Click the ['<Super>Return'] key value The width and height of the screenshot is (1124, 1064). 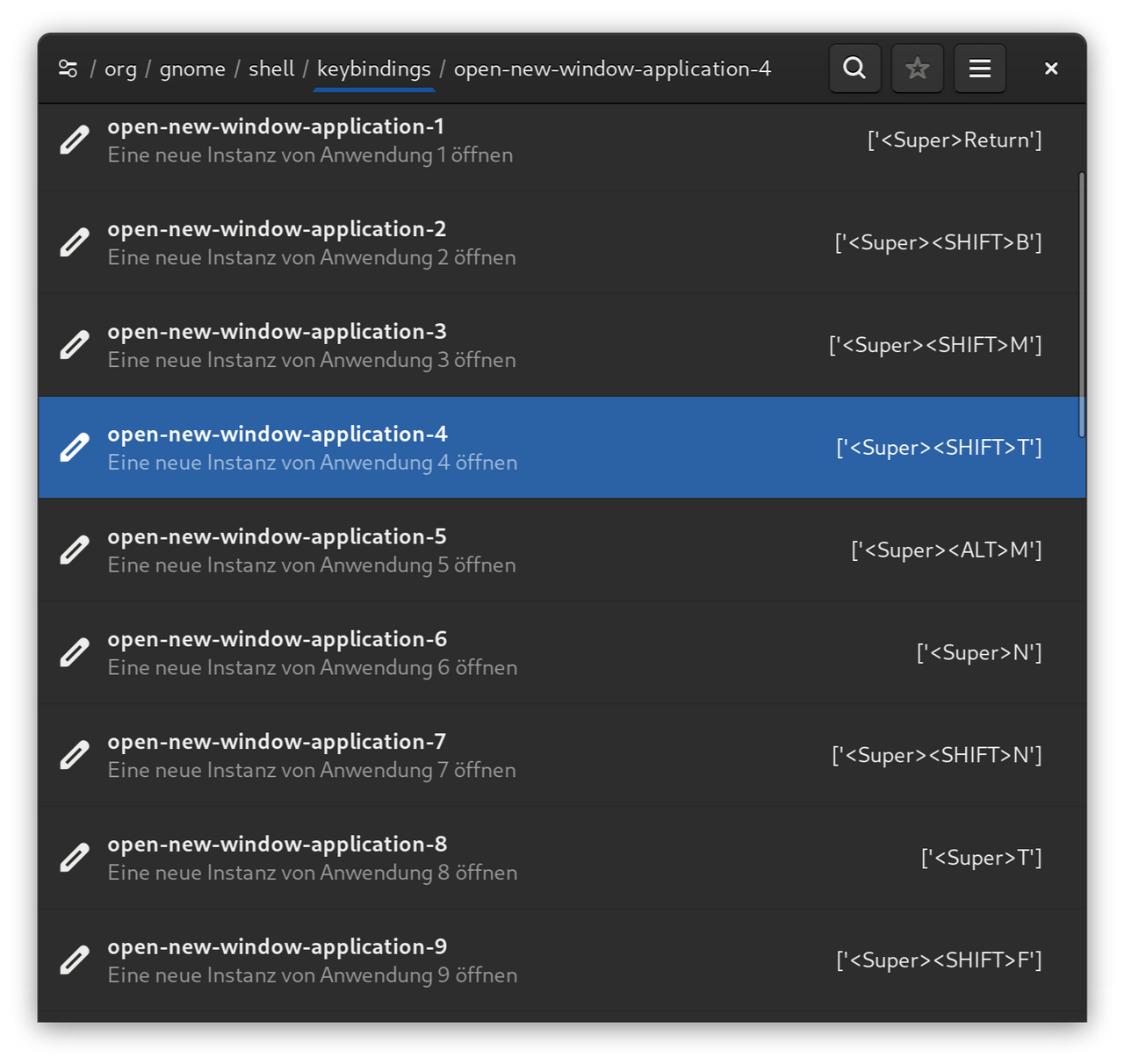(x=955, y=140)
